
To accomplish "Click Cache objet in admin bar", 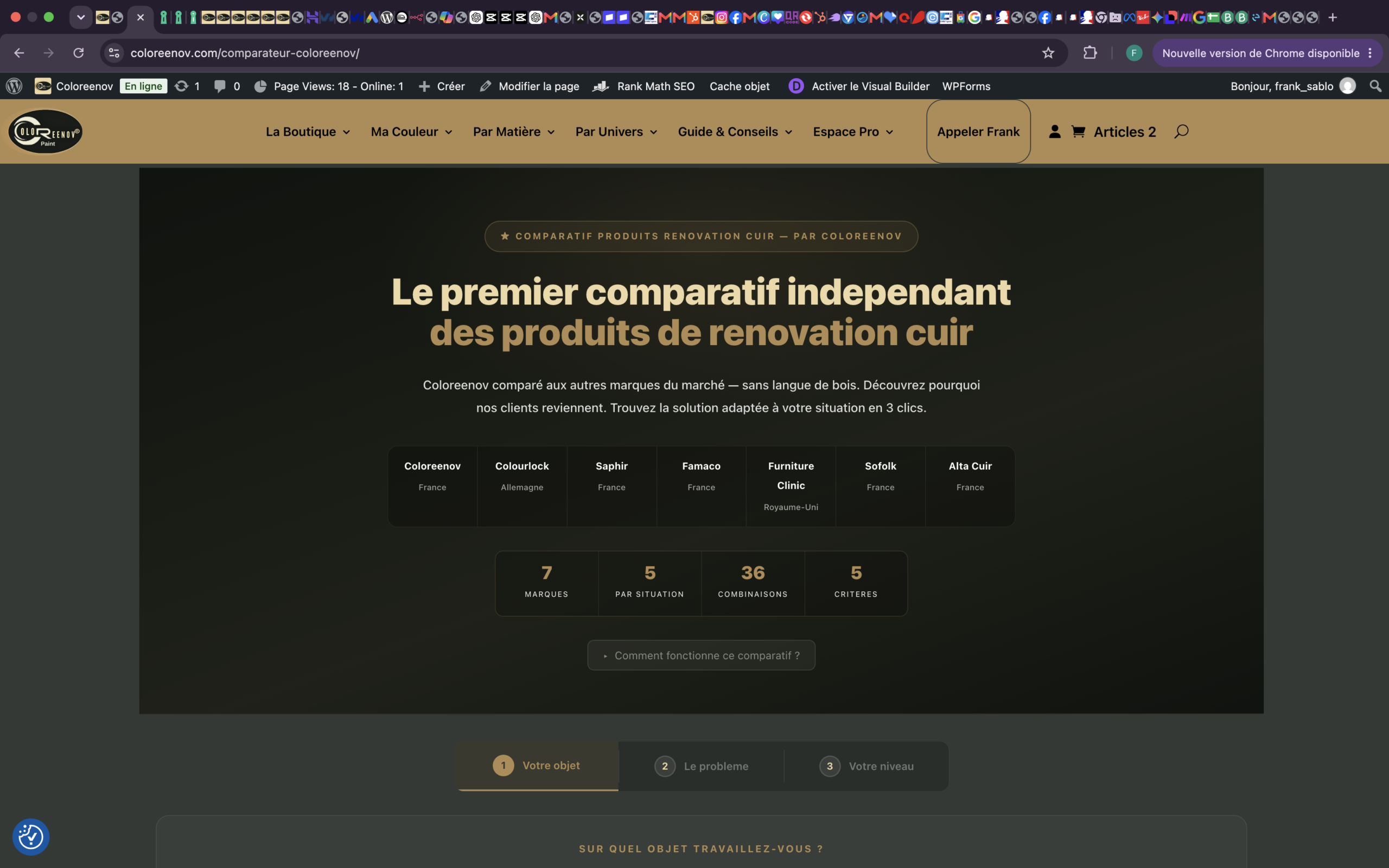I will tap(740, 86).
